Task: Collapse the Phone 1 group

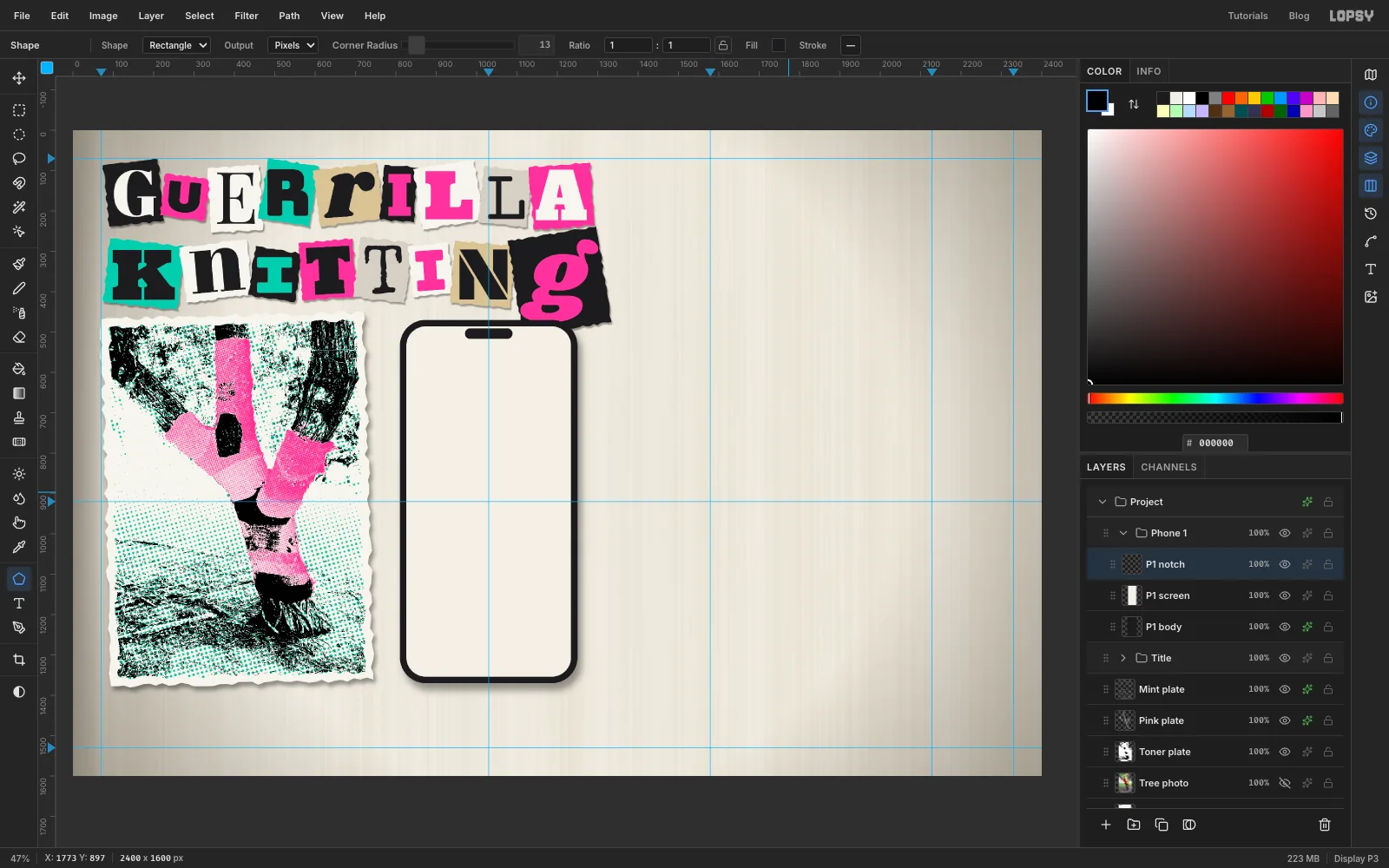Action: (x=1123, y=533)
